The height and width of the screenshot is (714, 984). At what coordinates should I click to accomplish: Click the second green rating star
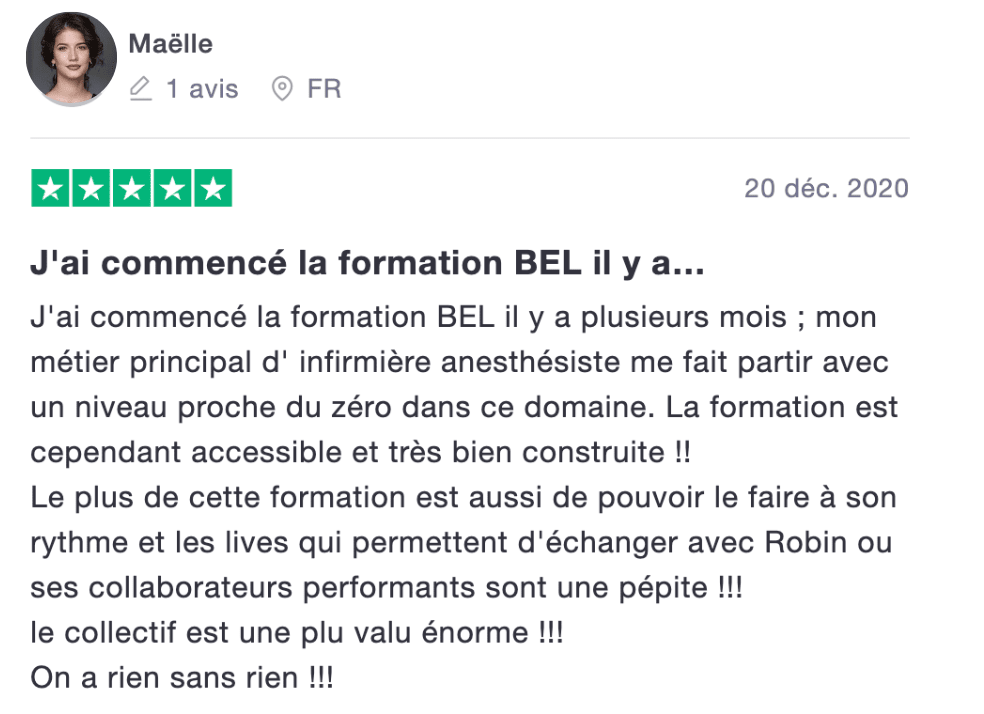pyautogui.click(x=91, y=189)
